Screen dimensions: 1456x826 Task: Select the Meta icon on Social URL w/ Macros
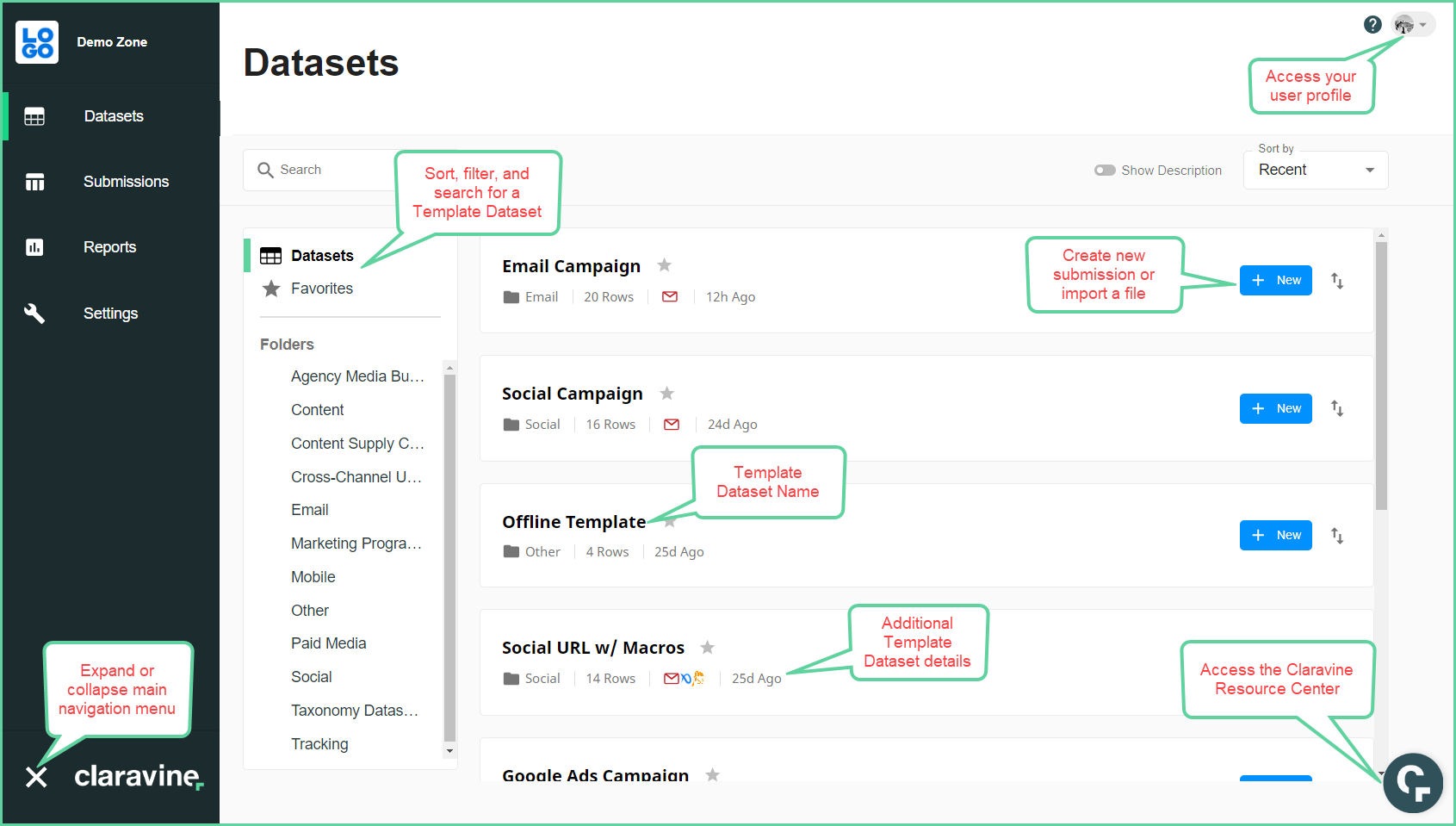click(x=686, y=679)
